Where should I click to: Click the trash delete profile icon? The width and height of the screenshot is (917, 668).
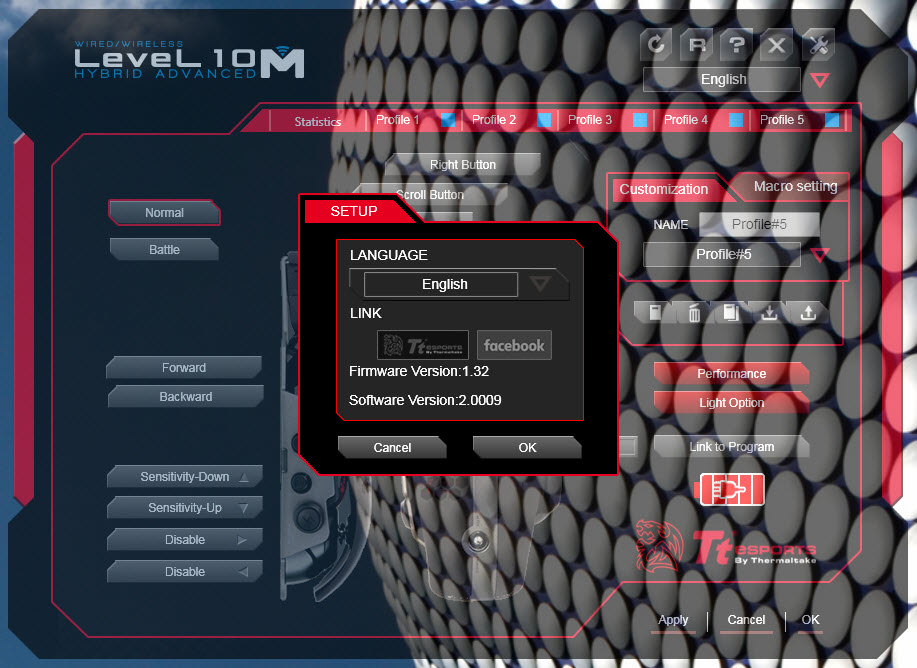click(x=694, y=313)
